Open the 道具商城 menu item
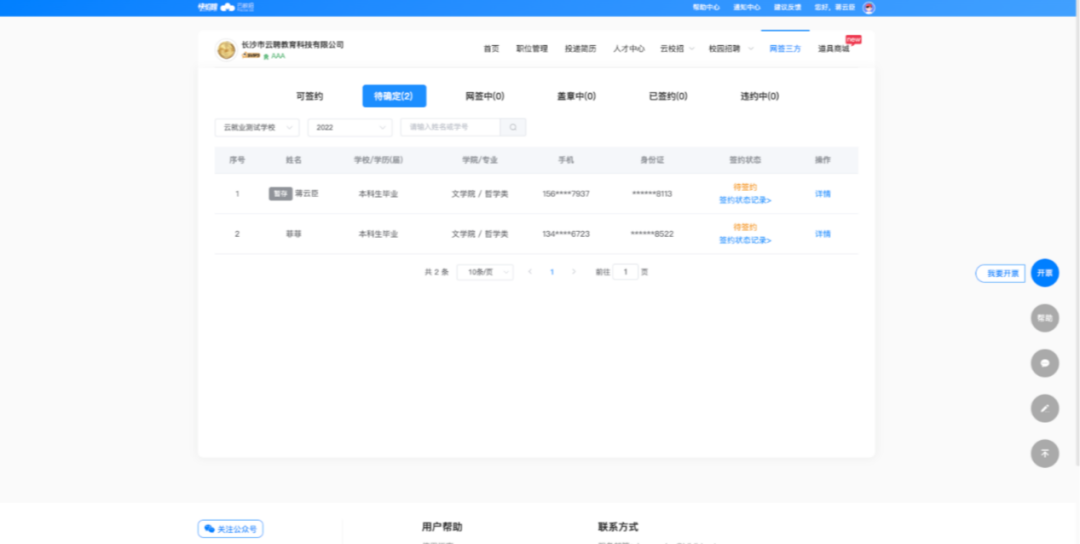 [x=833, y=49]
